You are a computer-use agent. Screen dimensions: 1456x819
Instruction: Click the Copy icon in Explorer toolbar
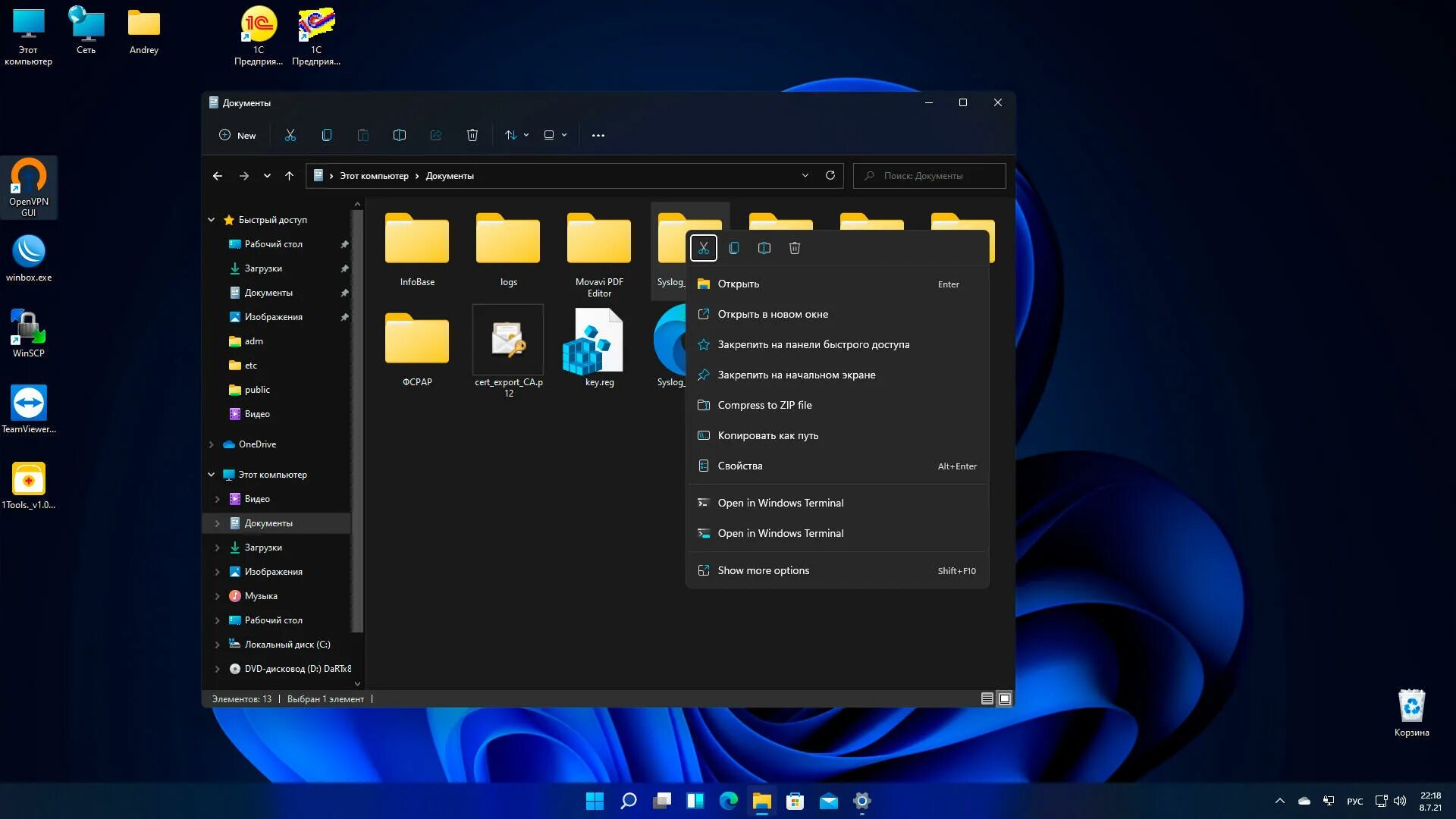pyautogui.click(x=327, y=135)
